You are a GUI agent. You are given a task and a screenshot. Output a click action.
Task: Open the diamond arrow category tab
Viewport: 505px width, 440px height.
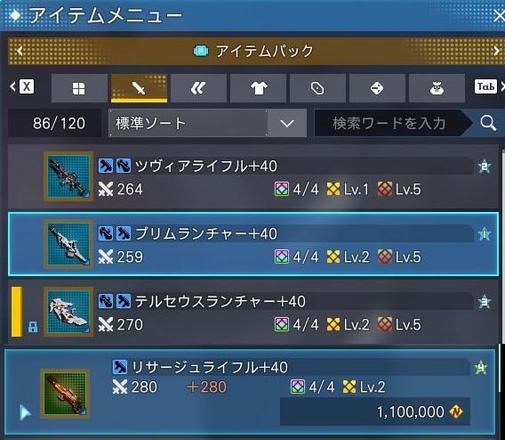[x=377, y=88]
